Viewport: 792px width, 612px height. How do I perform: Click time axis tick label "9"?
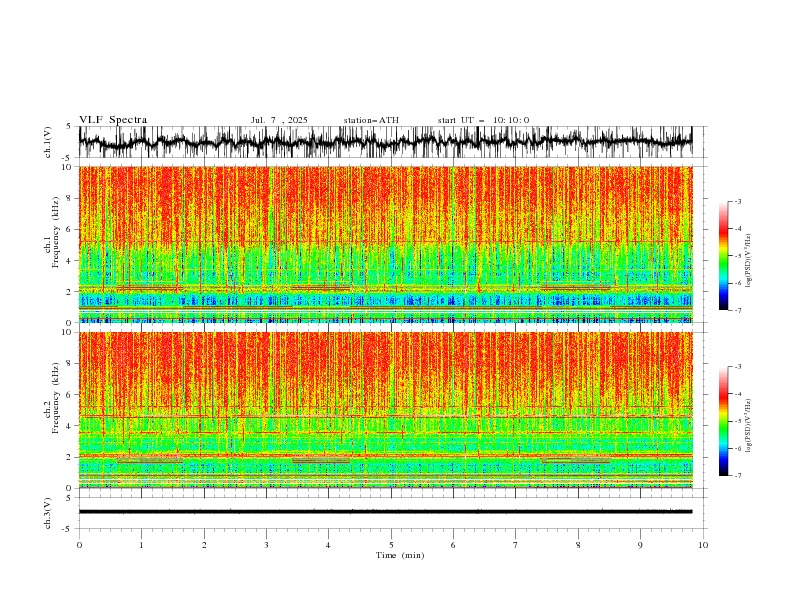pyautogui.click(x=640, y=545)
